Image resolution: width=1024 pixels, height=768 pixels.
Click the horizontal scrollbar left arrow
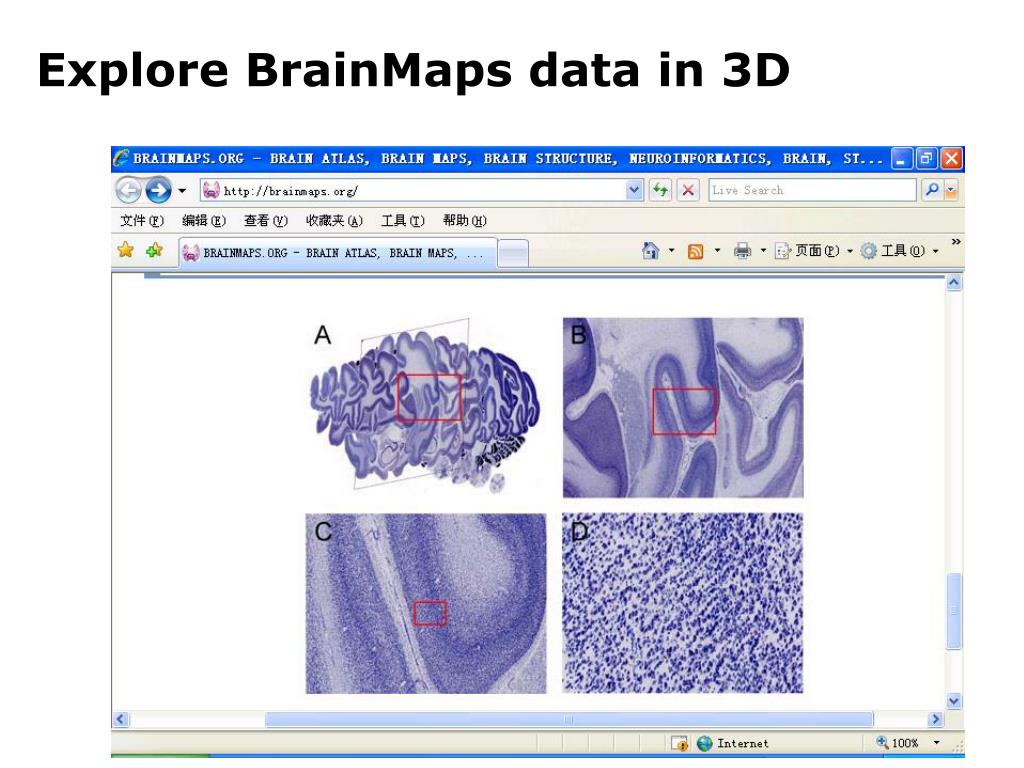120,719
